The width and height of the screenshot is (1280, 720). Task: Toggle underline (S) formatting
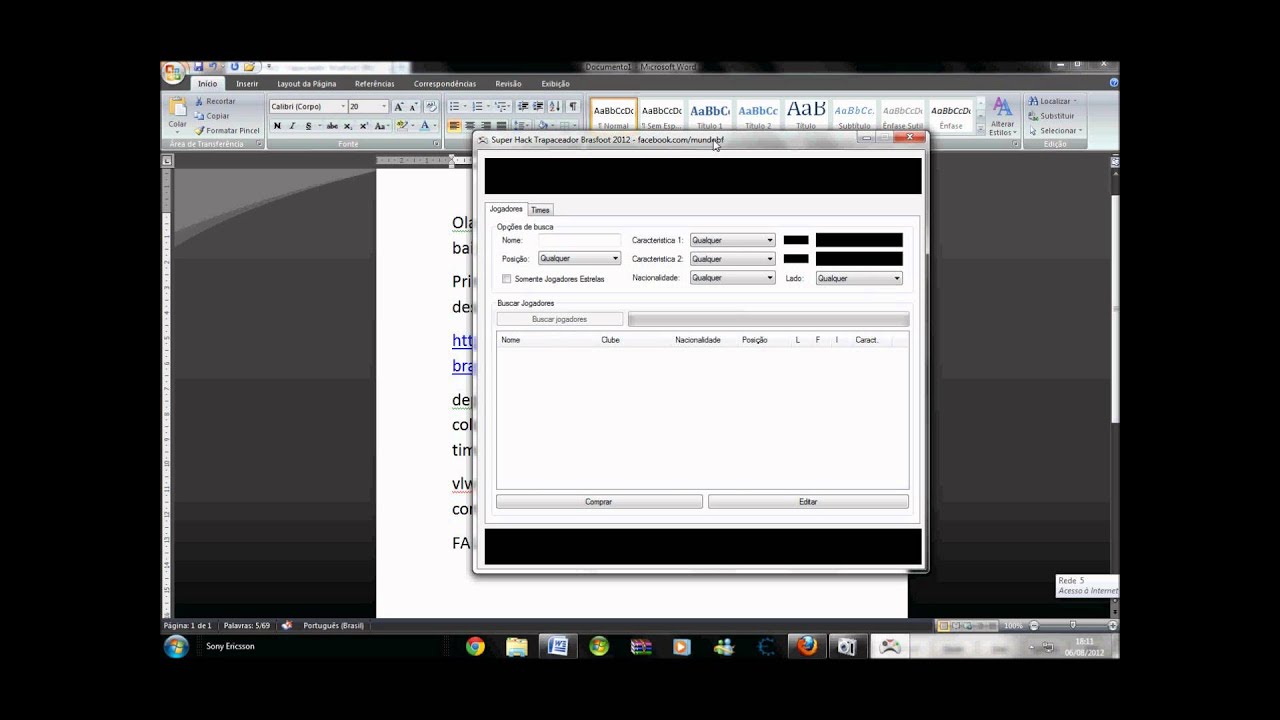(x=308, y=126)
